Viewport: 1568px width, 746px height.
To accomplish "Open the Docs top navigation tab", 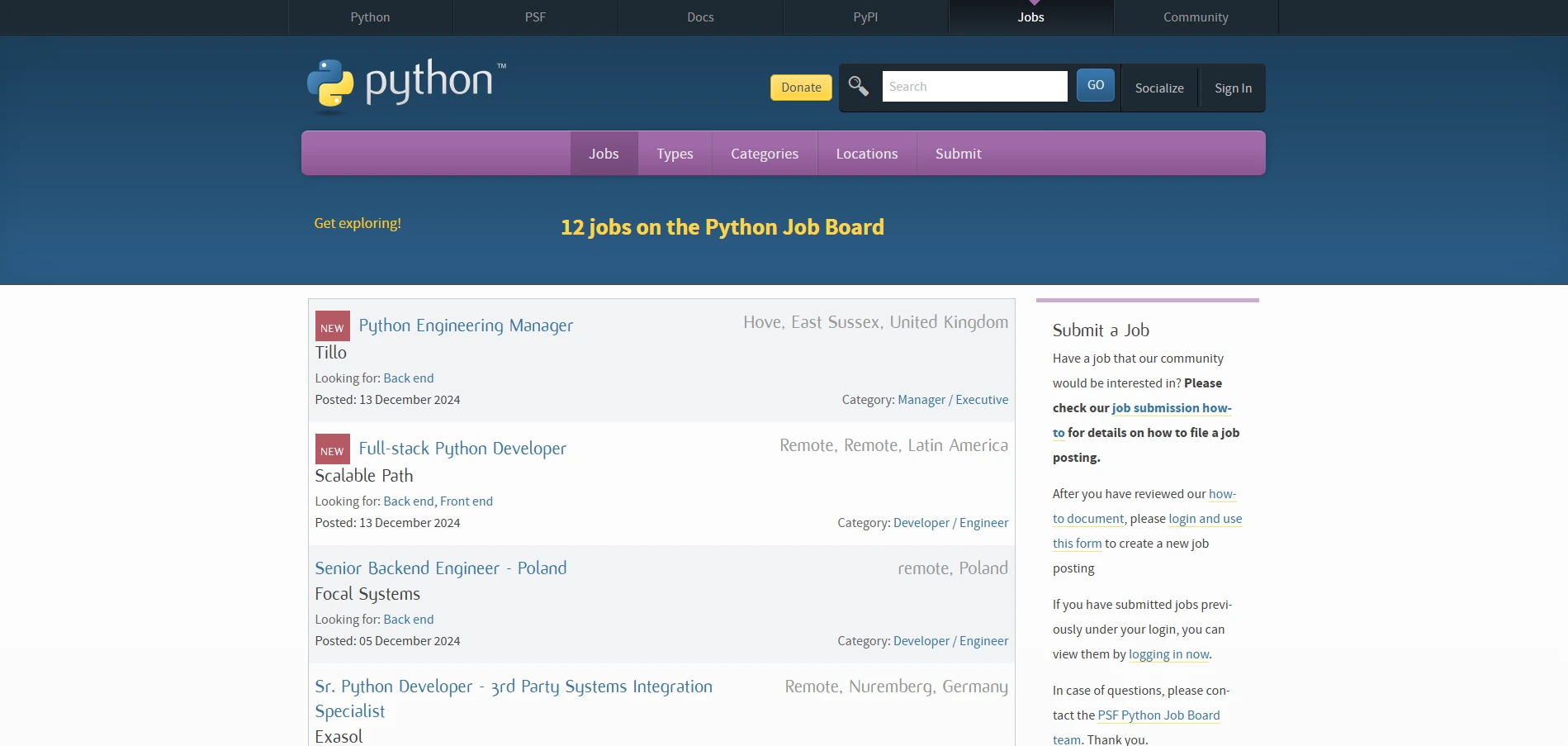I will point(700,17).
